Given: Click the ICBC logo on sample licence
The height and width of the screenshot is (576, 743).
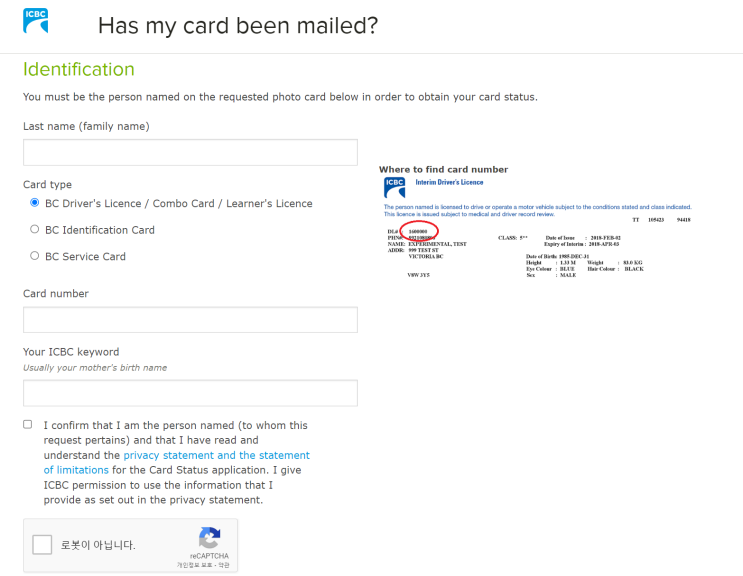Looking at the screenshot, I should 394,187.
